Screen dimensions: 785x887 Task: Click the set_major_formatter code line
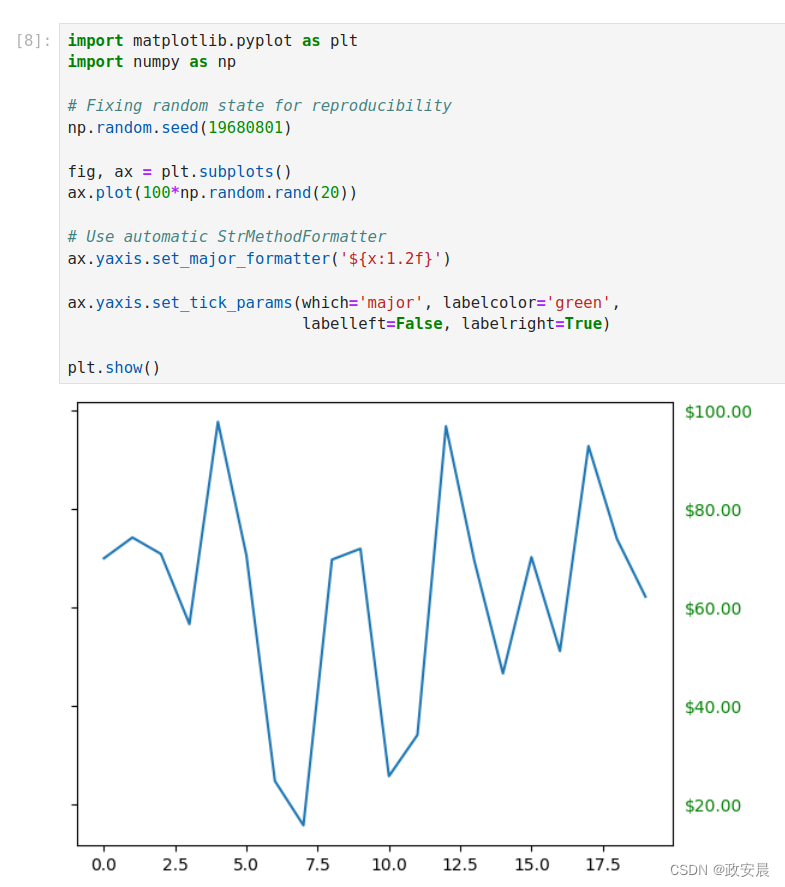(x=259, y=259)
